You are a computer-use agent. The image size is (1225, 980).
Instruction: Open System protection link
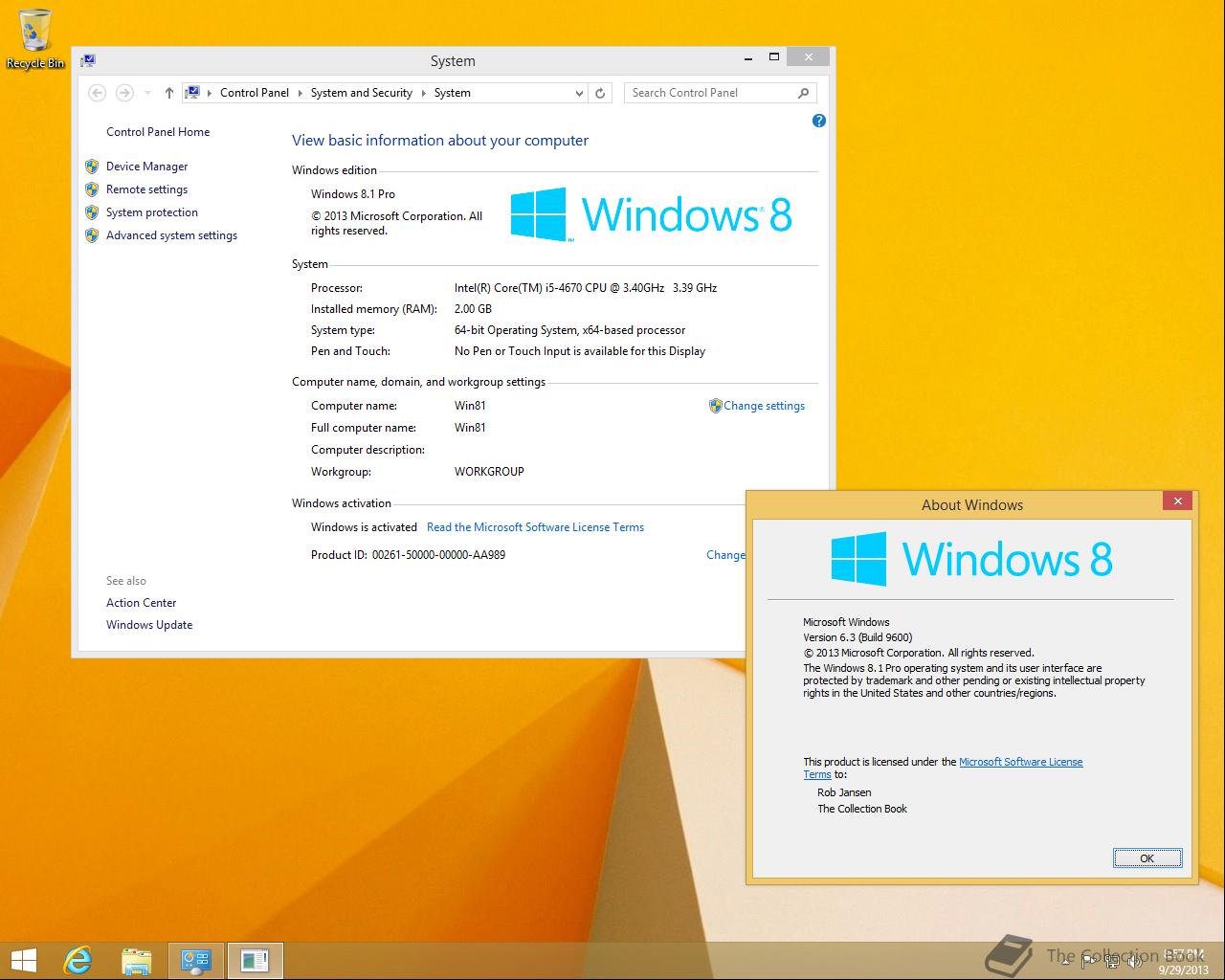coord(152,212)
